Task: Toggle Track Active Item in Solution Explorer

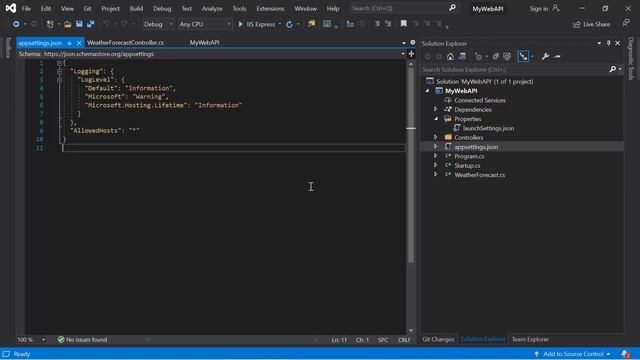Action: coord(523,56)
